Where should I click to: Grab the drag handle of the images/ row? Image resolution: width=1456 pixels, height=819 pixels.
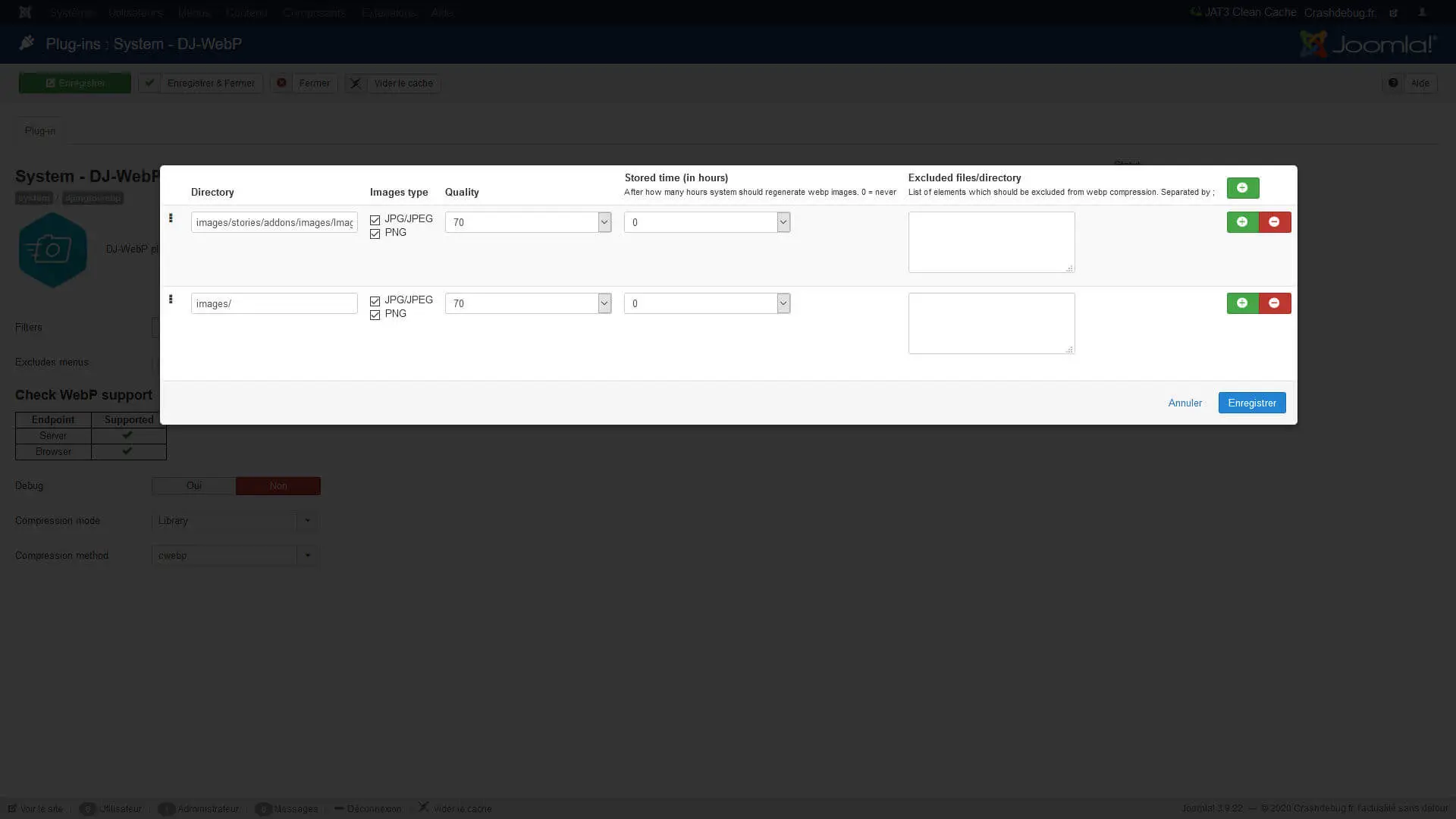(171, 300)
